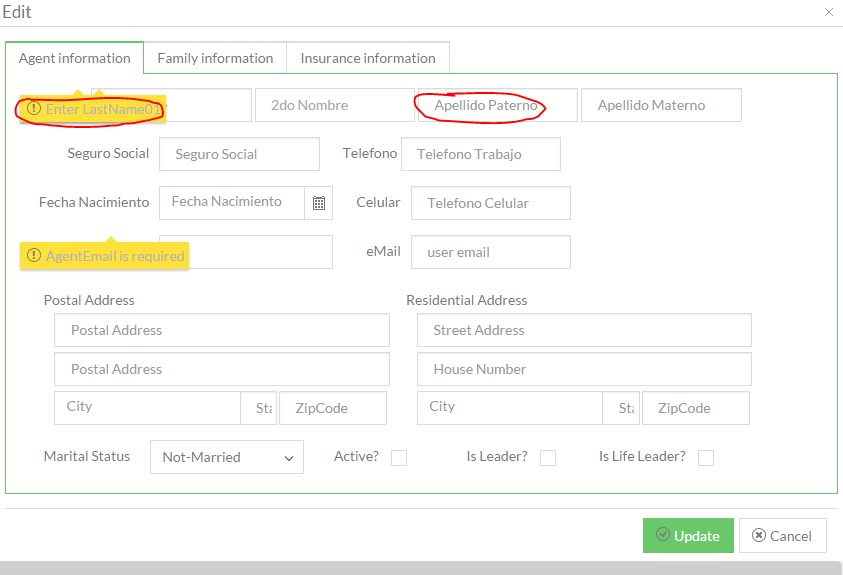Enable the Active? checkbox

(399, 458)
